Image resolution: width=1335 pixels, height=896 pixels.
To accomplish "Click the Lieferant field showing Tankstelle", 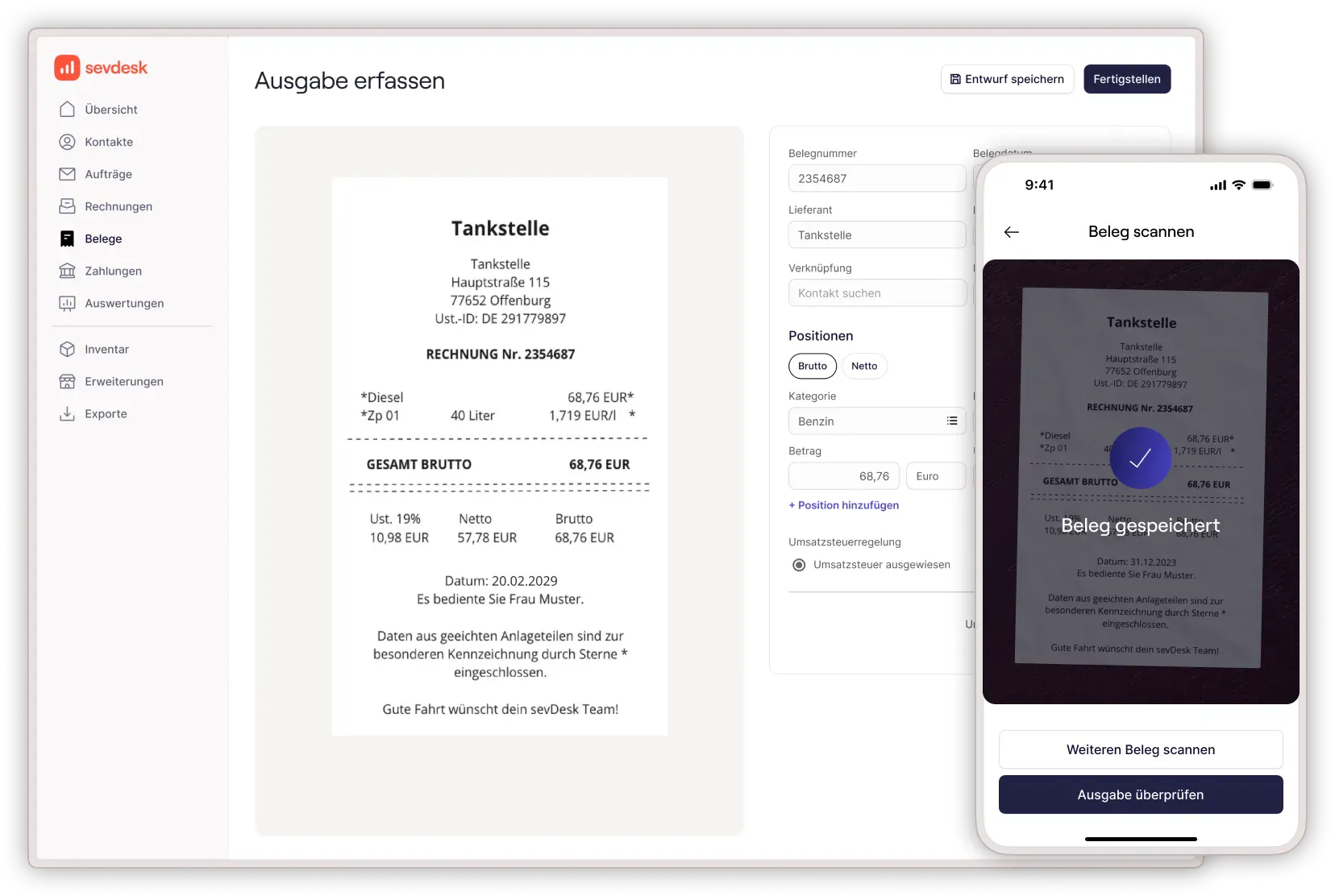I will coord(877,234).
